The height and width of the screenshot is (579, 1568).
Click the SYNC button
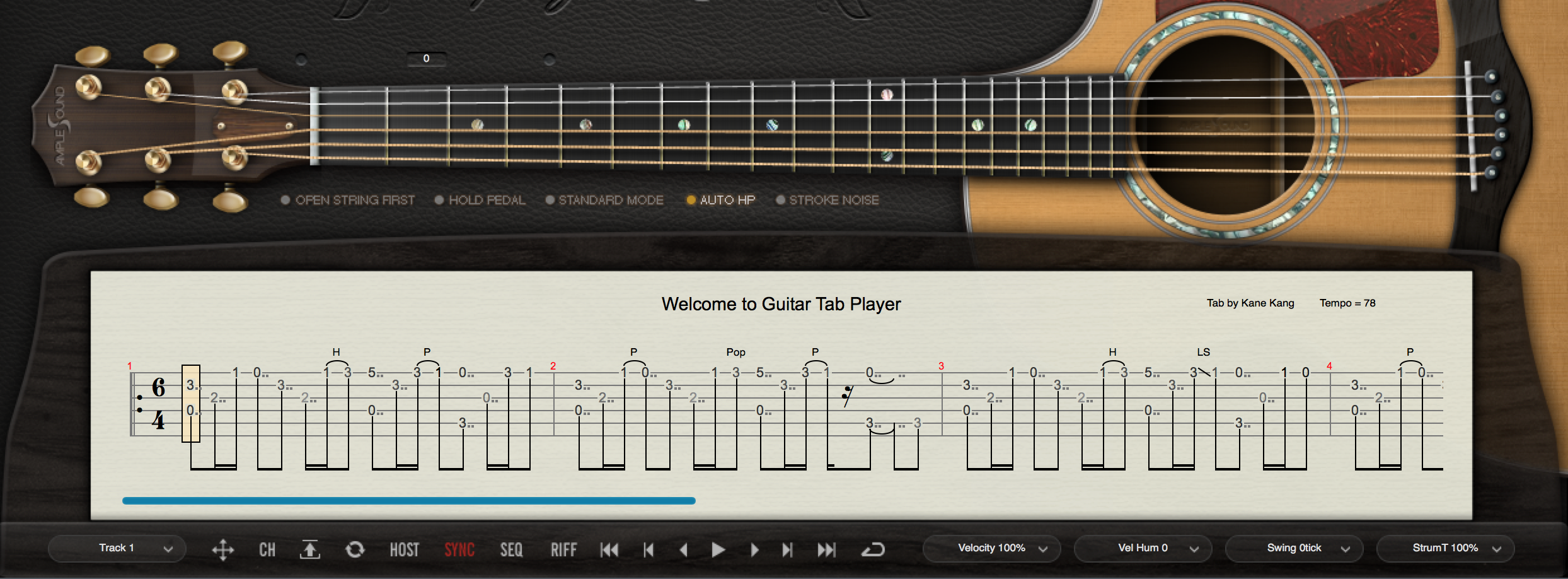(459, 549)
